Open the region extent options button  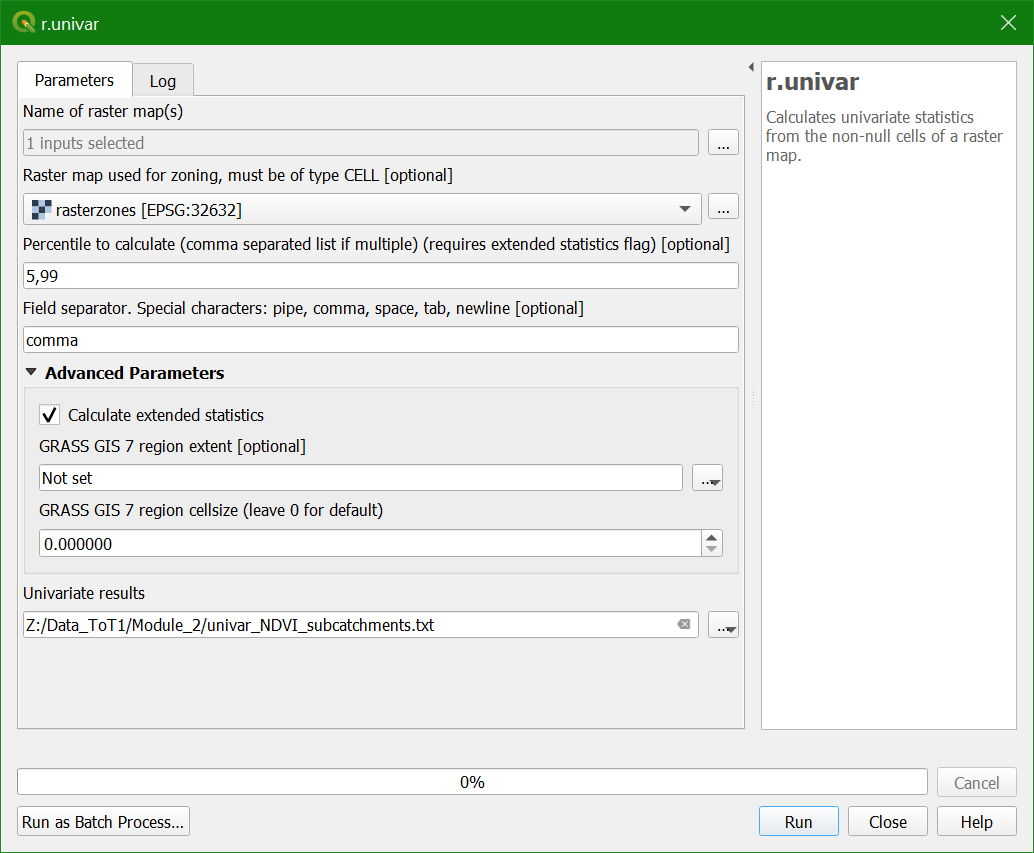point(707,478)
